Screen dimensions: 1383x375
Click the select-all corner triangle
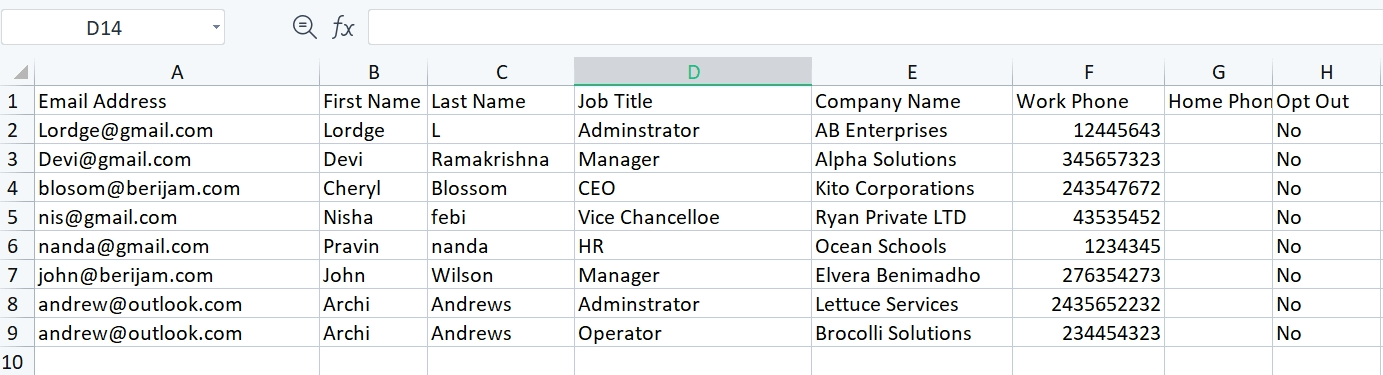[22, 72]
